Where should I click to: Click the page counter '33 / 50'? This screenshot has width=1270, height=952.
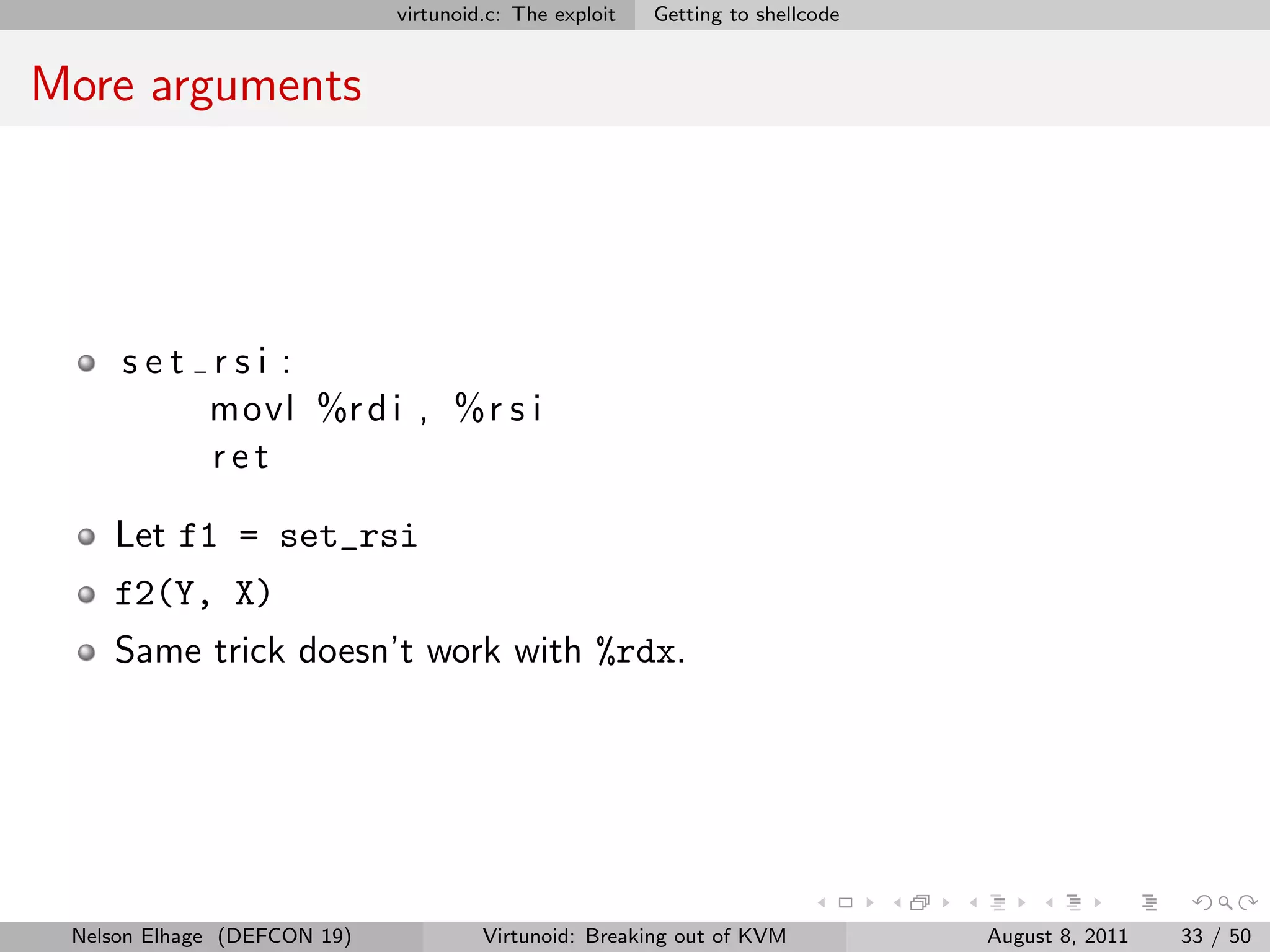coord(1215,936)
